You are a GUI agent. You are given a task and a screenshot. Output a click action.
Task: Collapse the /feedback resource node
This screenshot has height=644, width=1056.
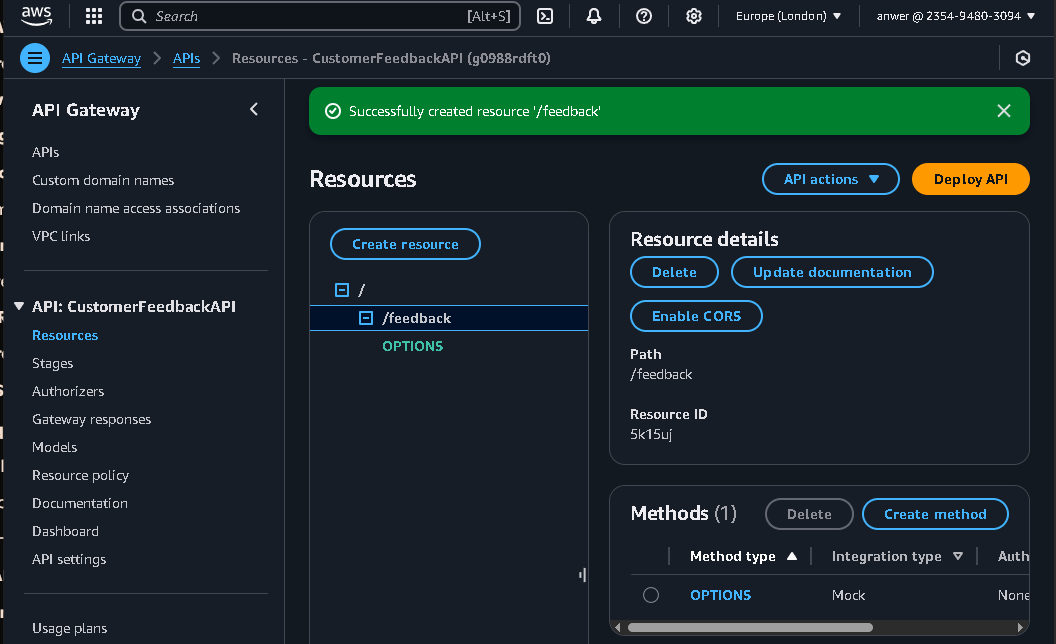[366, 318]
